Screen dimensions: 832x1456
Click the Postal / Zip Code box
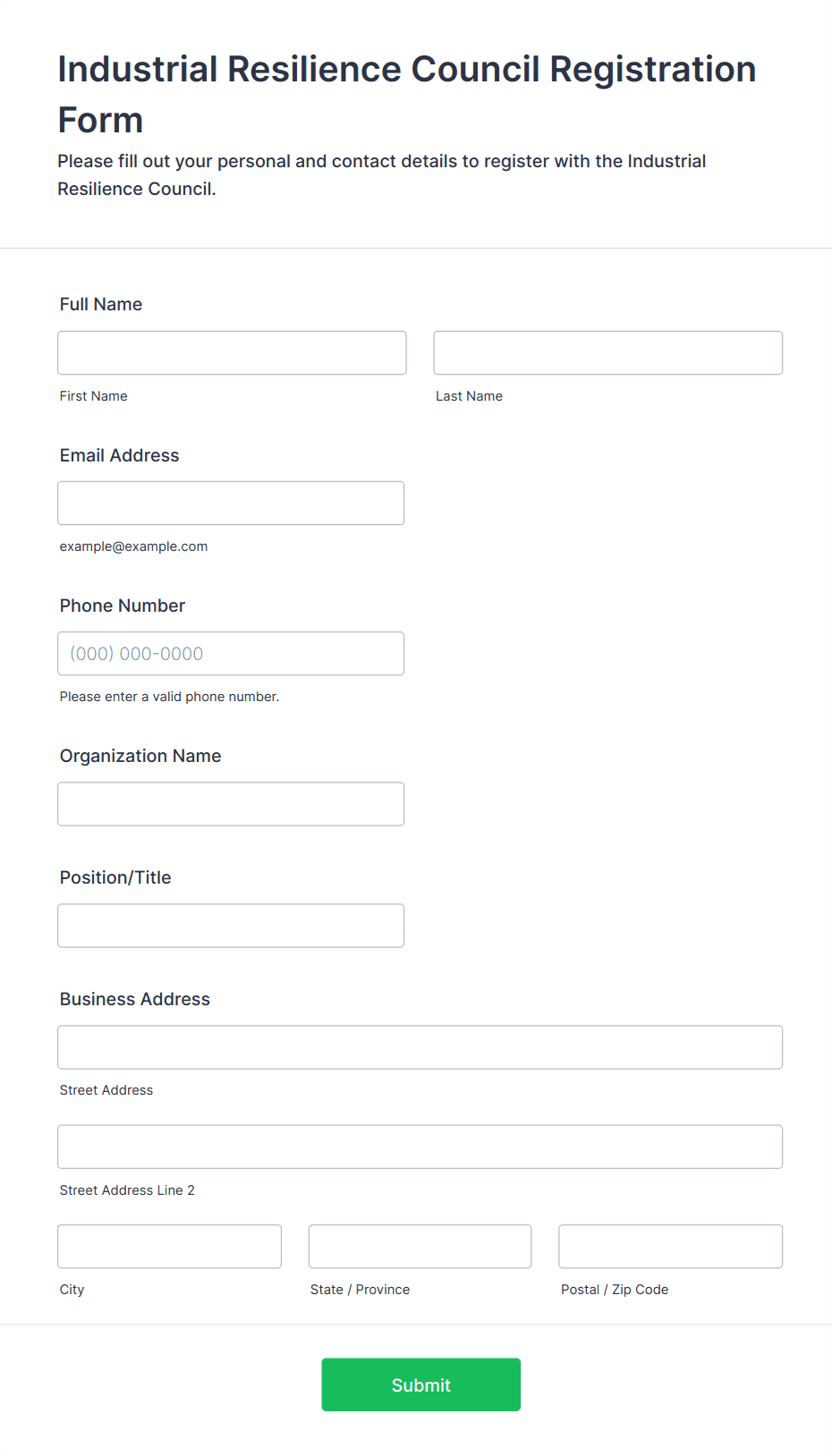coord(670,1246)
